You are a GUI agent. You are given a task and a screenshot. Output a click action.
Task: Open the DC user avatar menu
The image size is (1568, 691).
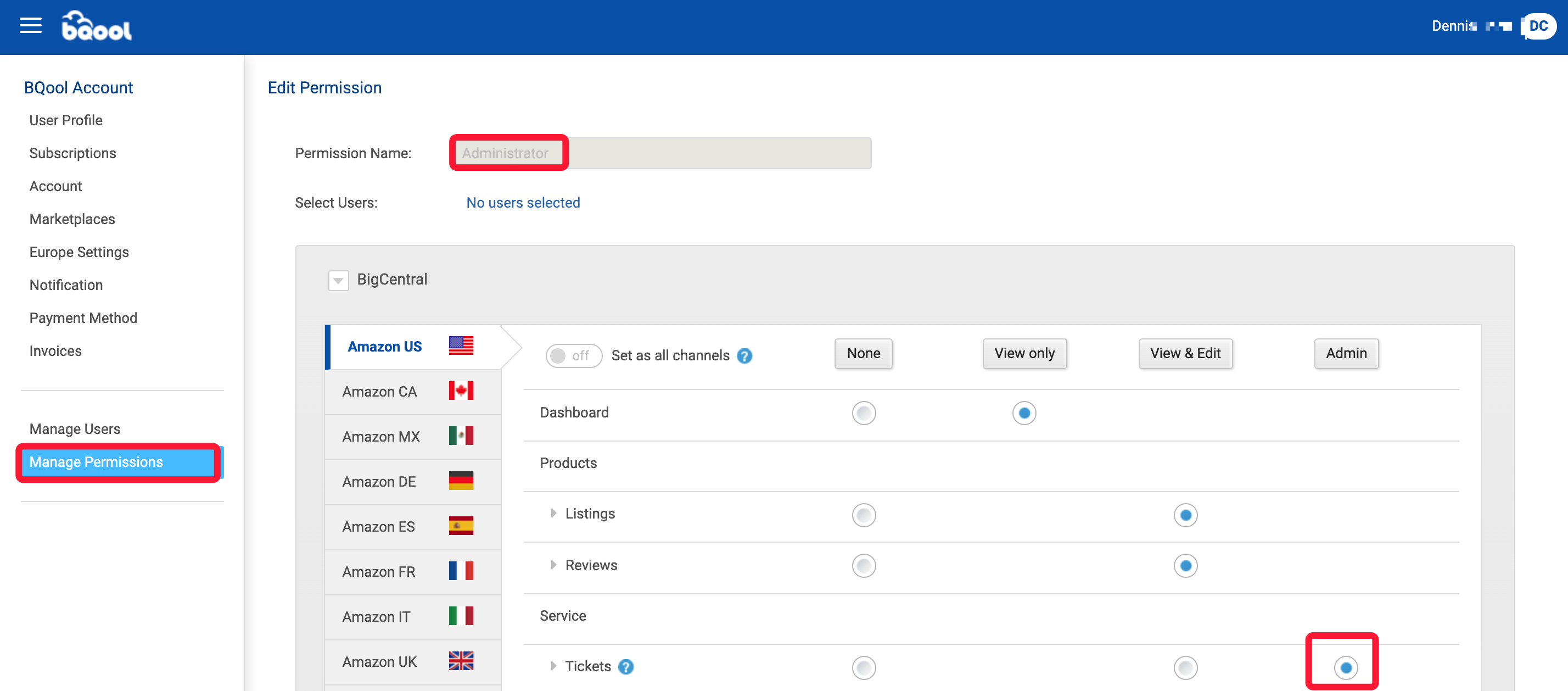click(x=1538, y=26)
